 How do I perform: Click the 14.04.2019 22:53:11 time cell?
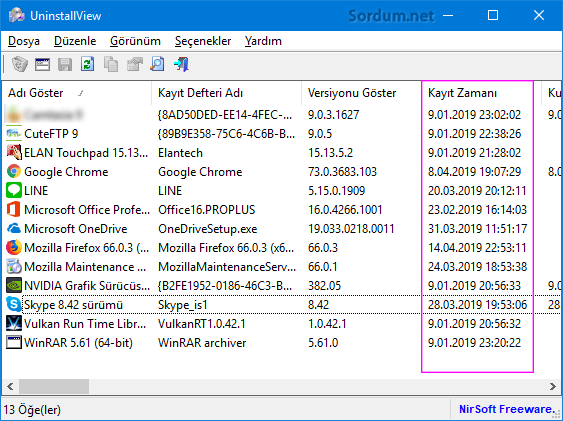pos(477,248)
